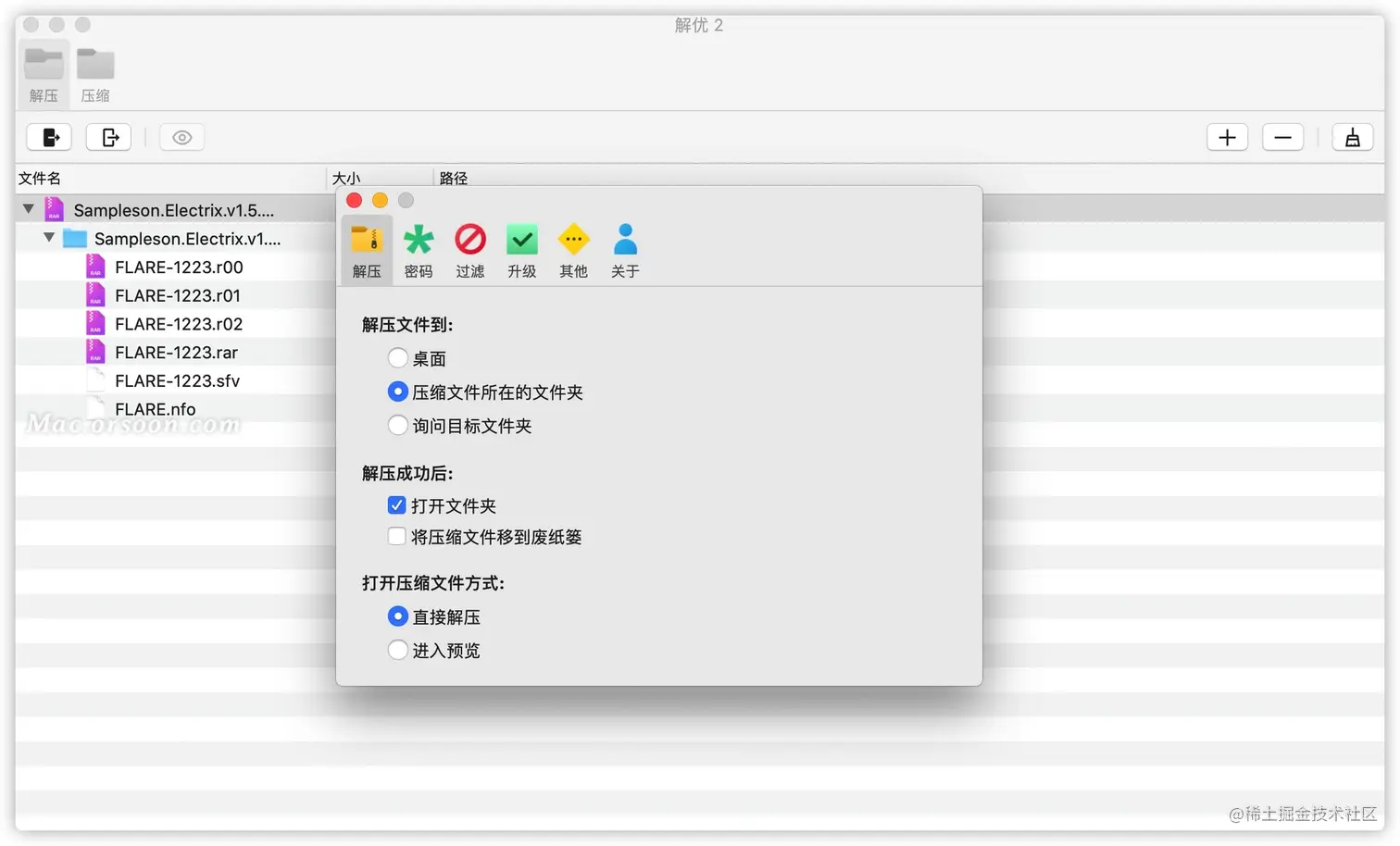Open the 密码 password preferences tab

[x=419, y=250]
